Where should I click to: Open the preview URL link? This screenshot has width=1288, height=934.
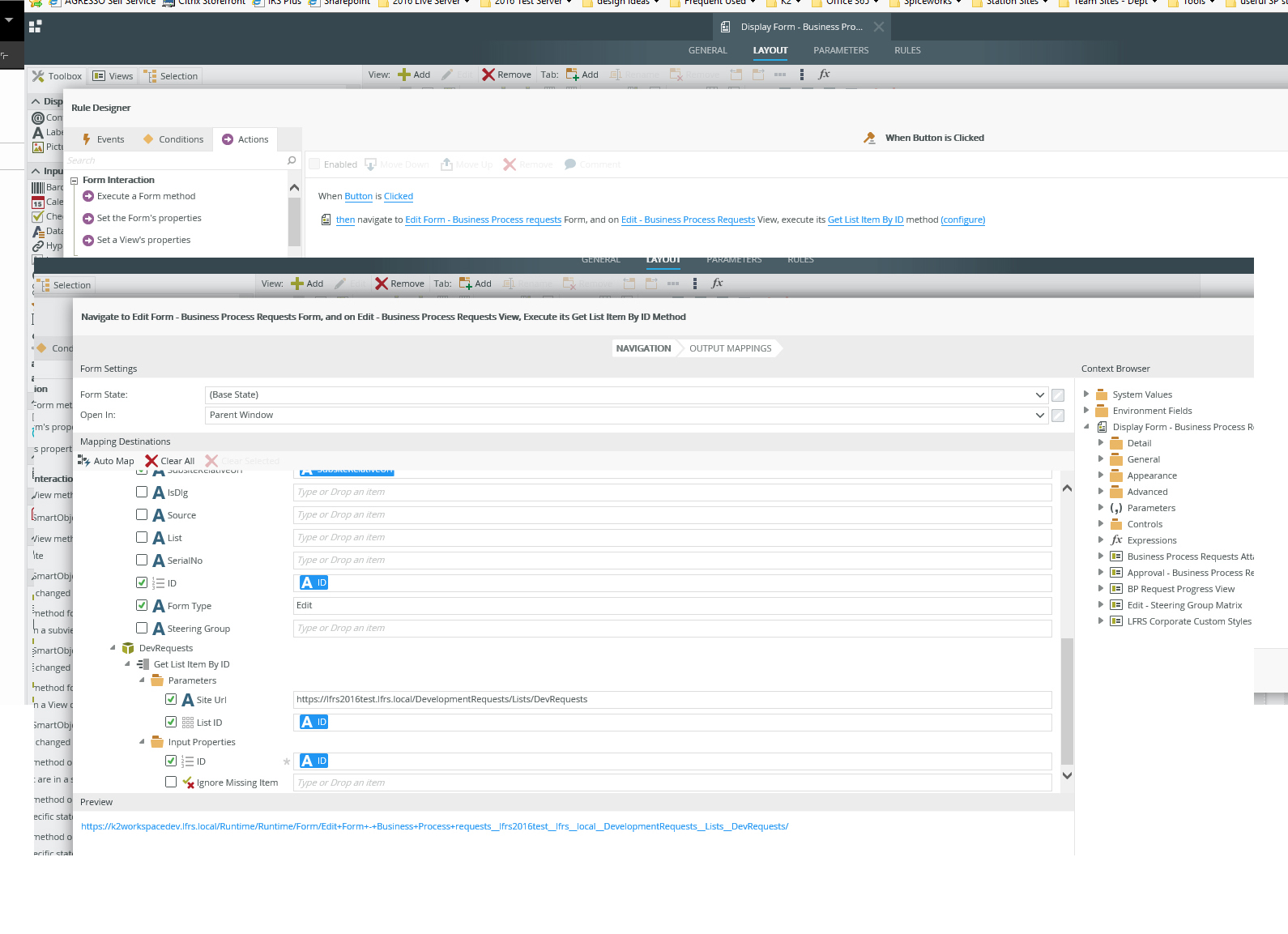click(x=435, y=826)
